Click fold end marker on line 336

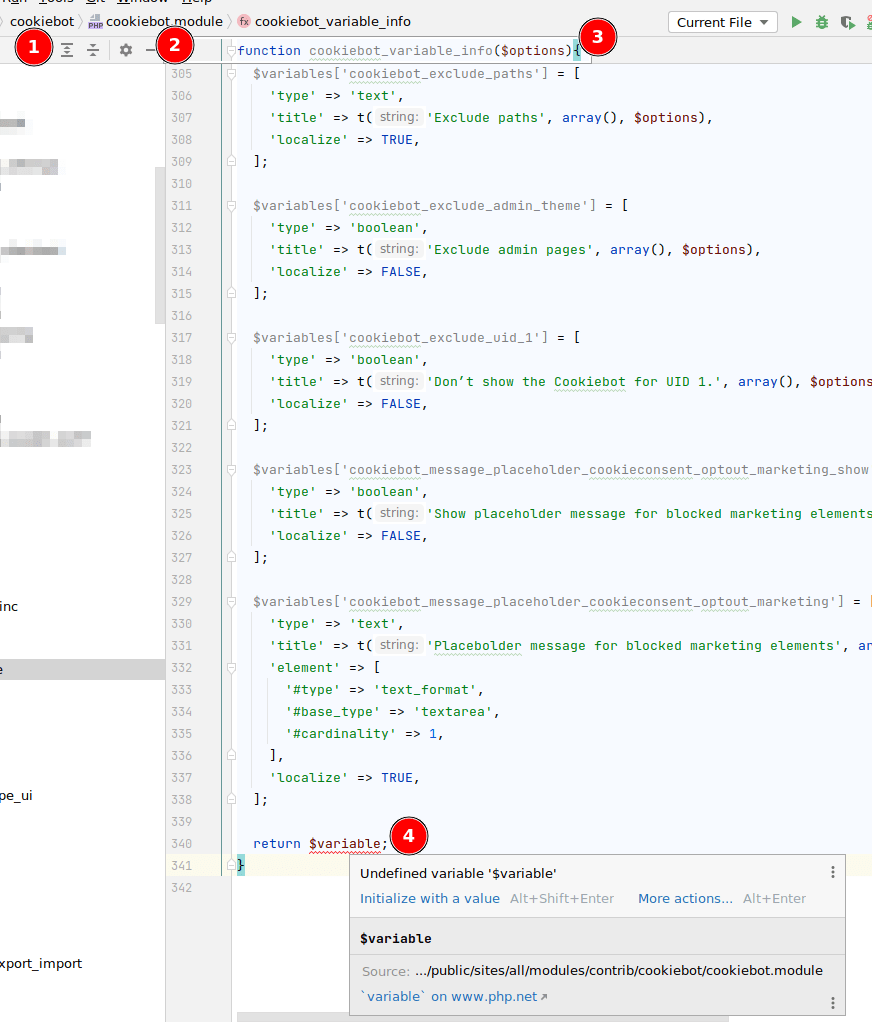231,755
